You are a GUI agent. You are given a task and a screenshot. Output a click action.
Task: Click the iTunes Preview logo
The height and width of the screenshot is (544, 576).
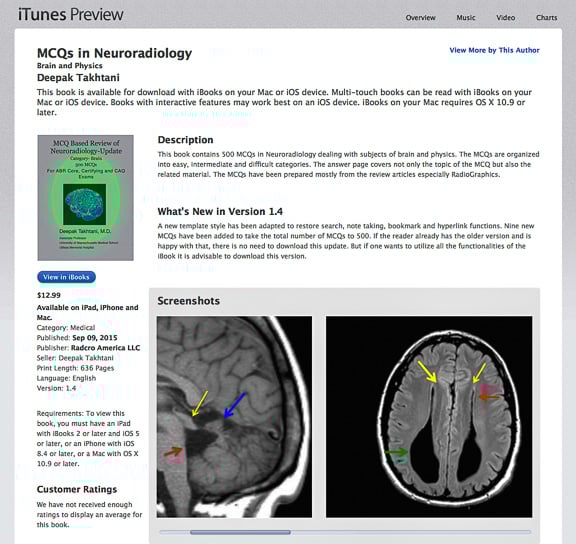71,14
